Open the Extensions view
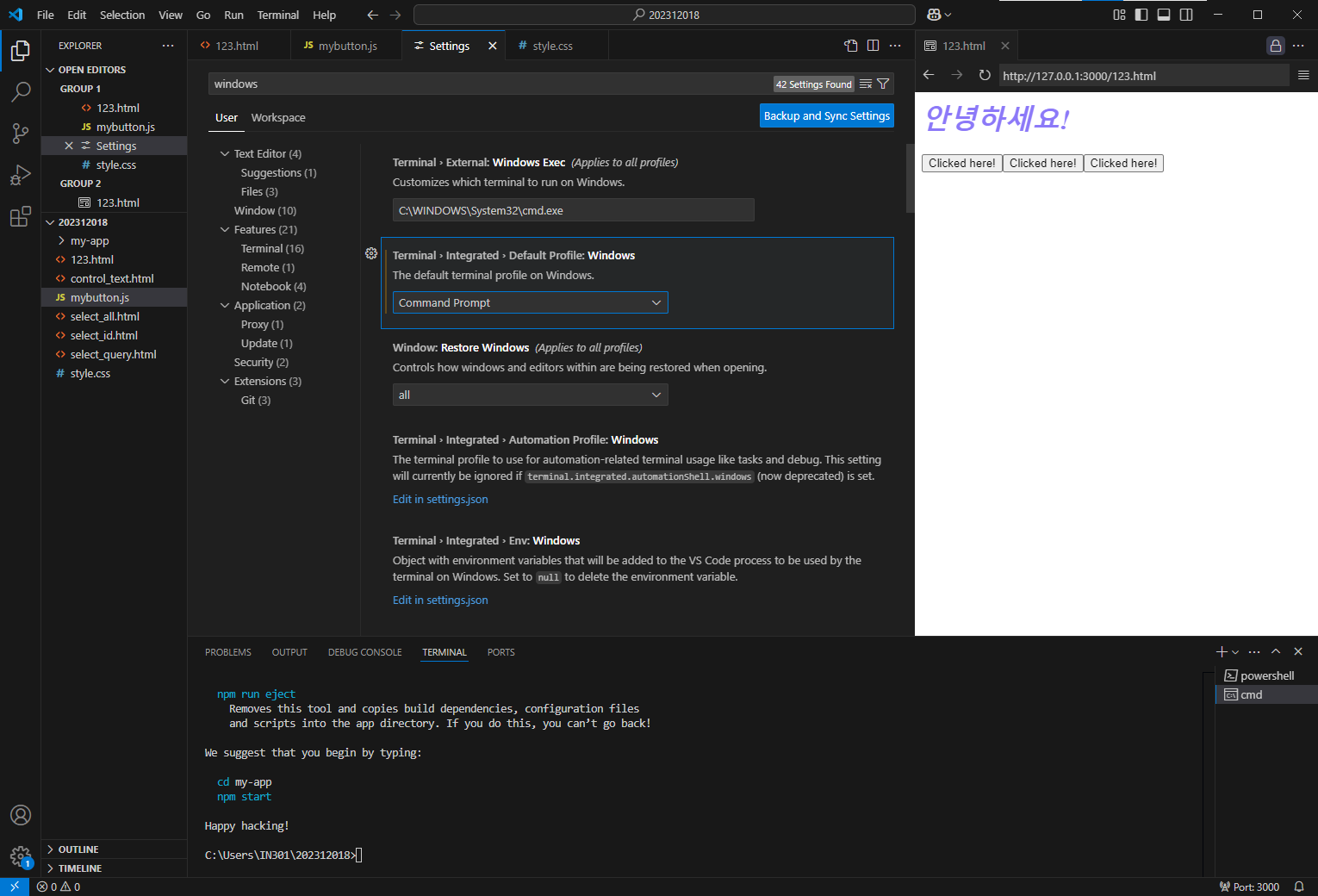1318x896 pixels. [21, 216]
